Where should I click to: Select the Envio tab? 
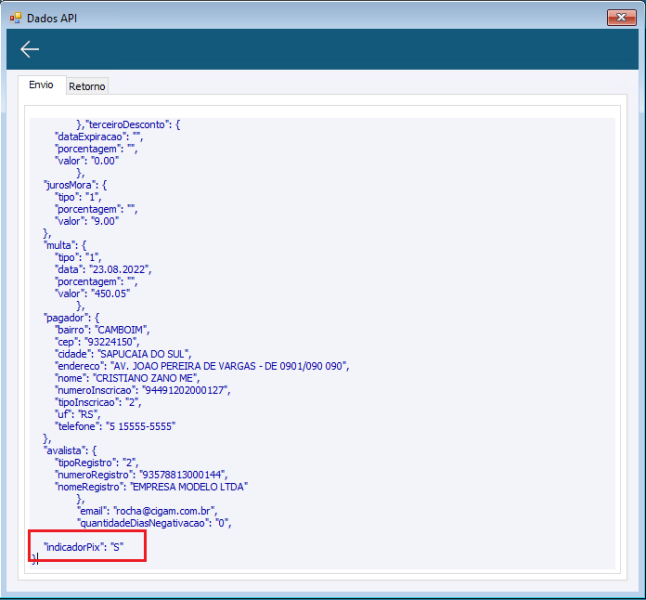coord(42,85)
